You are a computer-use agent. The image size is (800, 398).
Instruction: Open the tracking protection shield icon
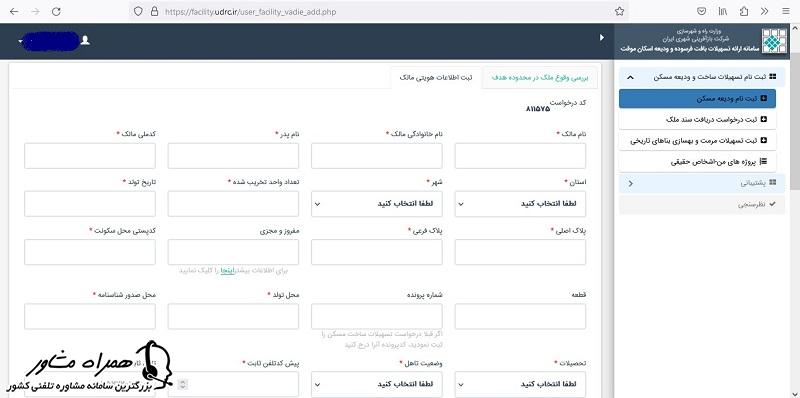(137, 11)
